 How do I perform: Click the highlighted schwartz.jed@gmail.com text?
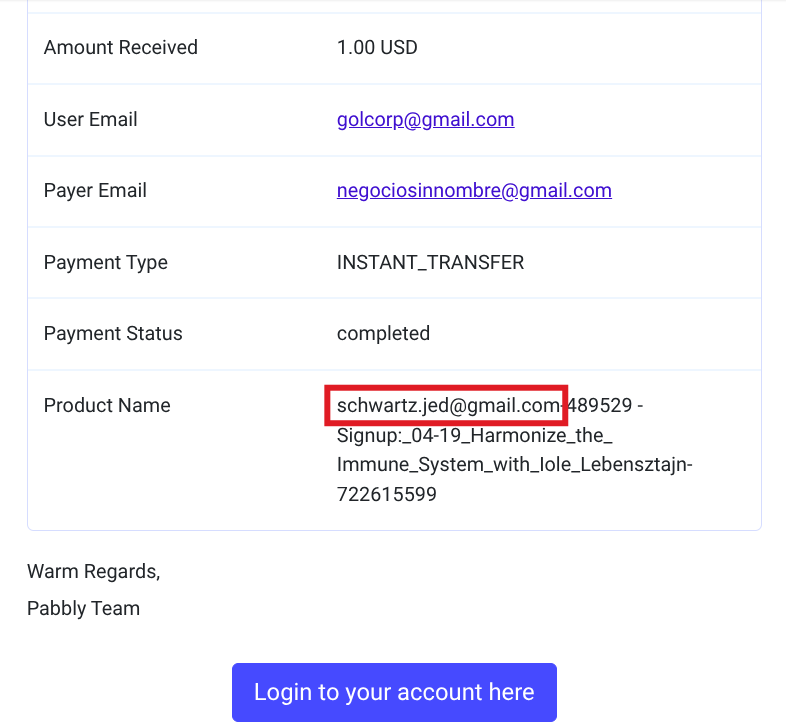click(447, 406)
